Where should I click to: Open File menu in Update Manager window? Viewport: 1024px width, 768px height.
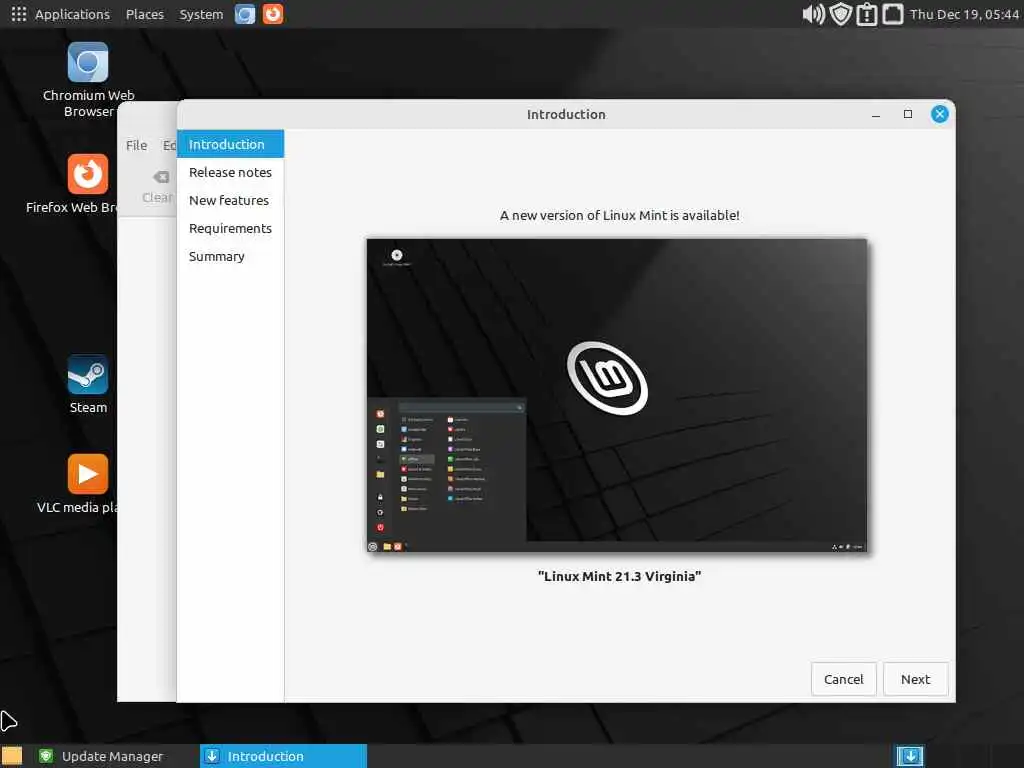click(136, 145)
